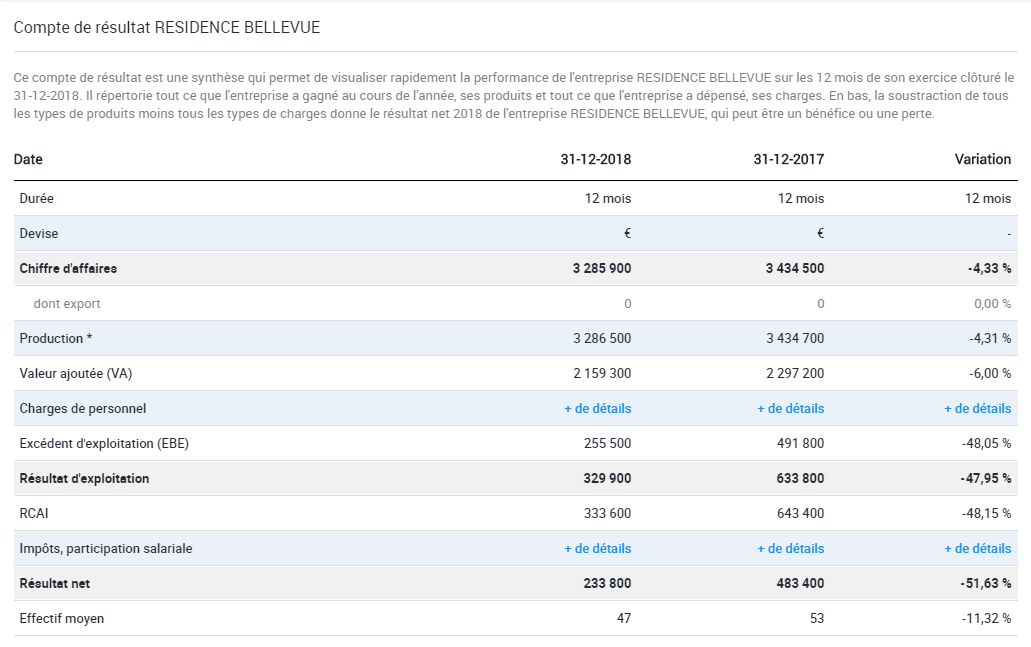Viewport: 1031px width, 647px height.
Task: Select the Chiffre d'affaires row label
Action: pyautogui.click(x=68, y=268)
